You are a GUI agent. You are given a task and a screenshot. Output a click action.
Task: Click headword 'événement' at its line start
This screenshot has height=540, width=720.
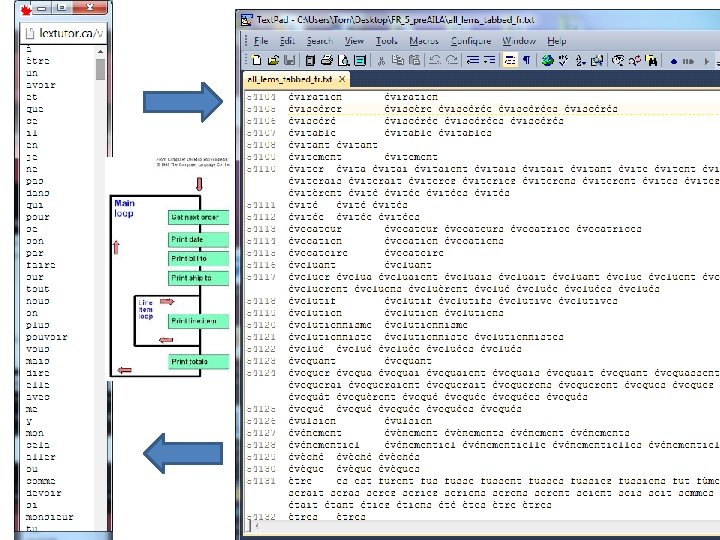click(x=315, y=433)
